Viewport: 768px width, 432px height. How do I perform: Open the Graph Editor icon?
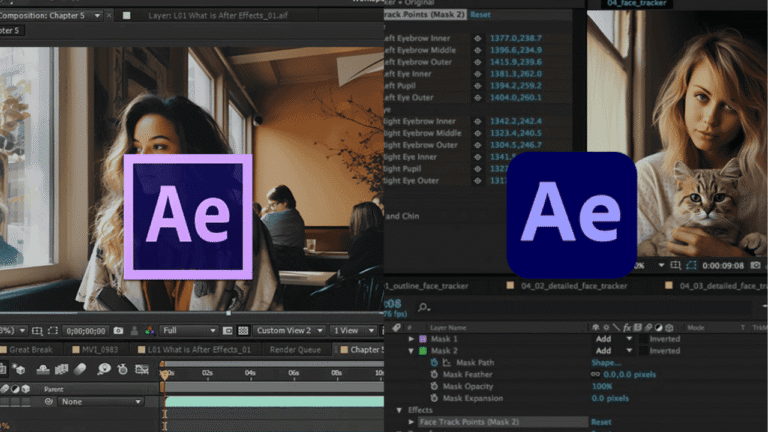tap(142, 369)
